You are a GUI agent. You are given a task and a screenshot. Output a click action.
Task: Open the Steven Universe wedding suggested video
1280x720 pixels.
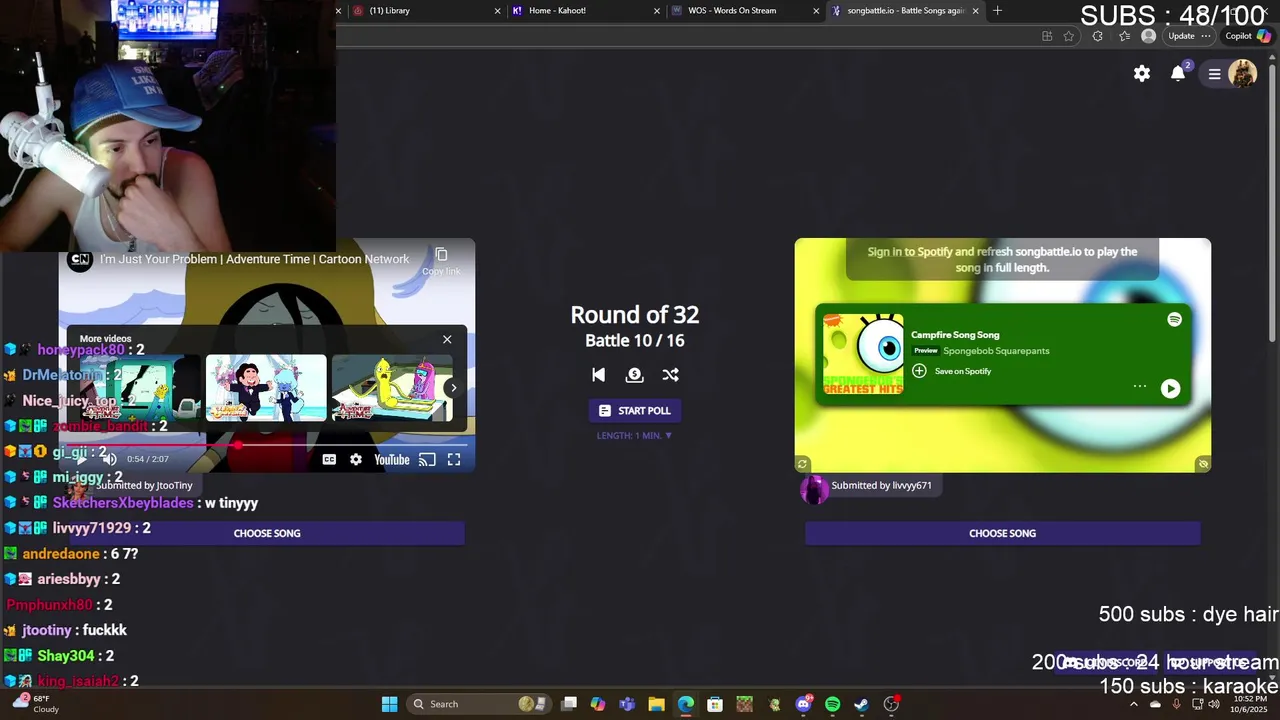[266, 388]
